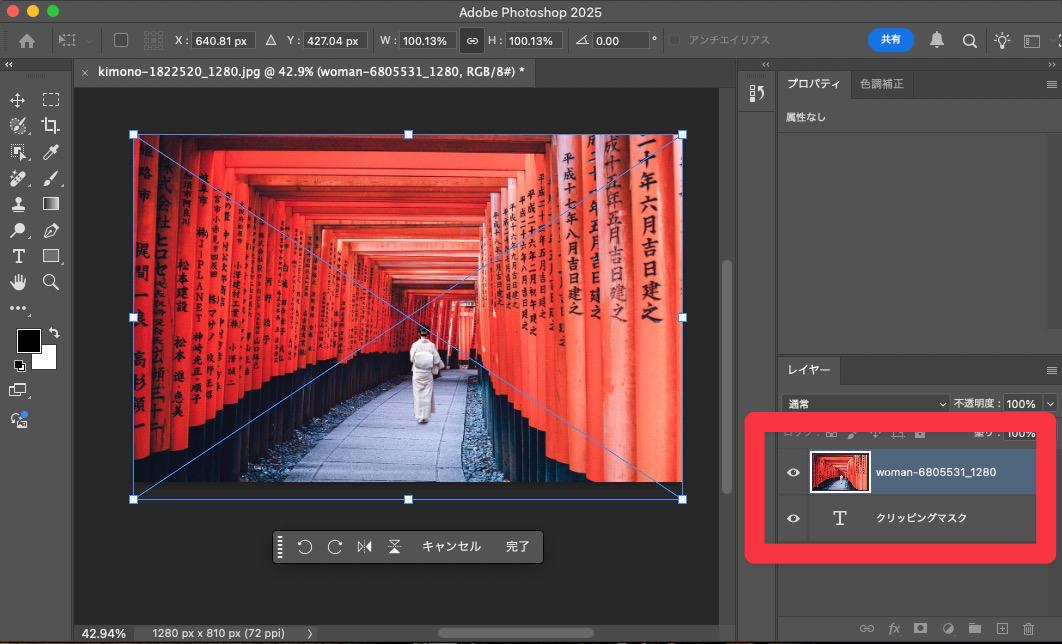
Task: Close the kimono document tab
Action: click(85, 72)
